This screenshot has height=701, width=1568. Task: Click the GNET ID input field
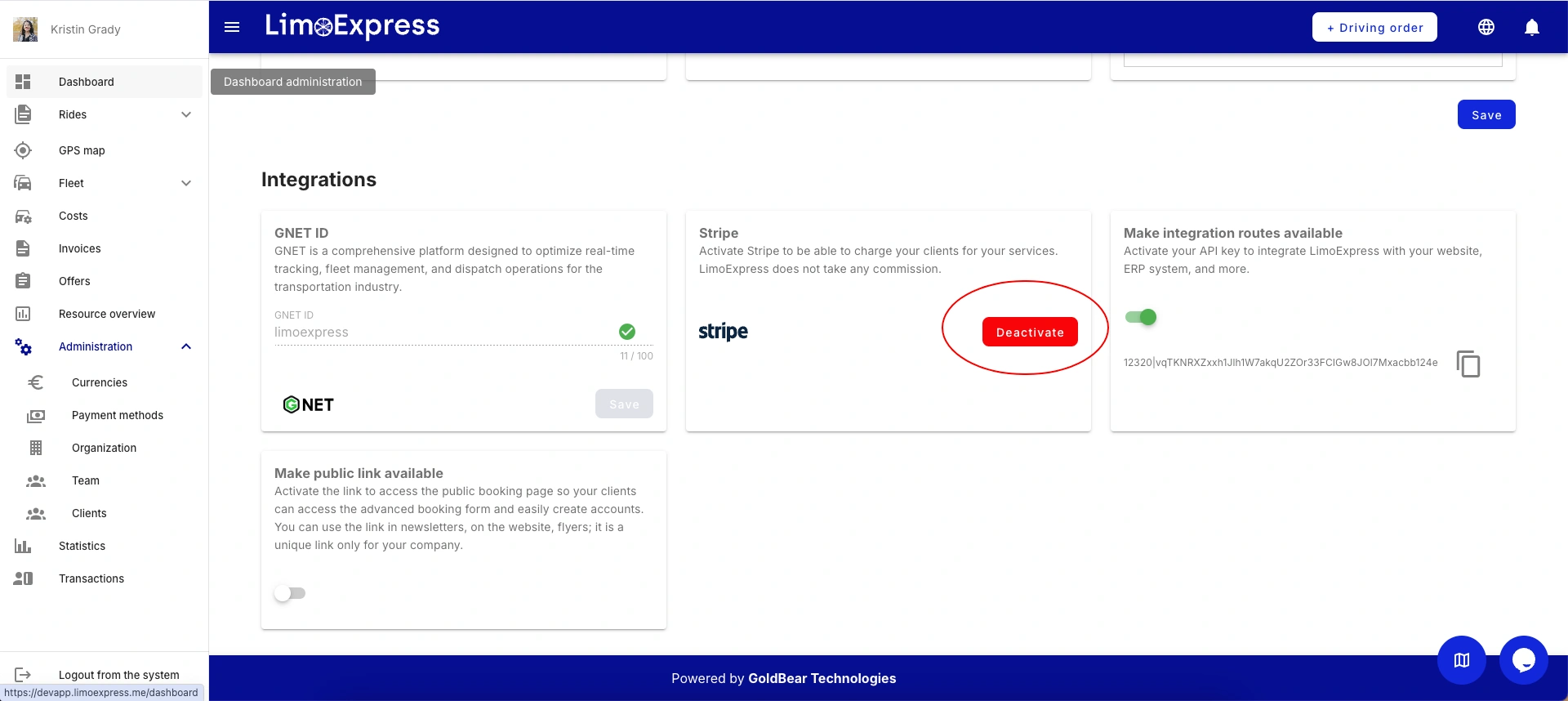[x=441, y=333]
